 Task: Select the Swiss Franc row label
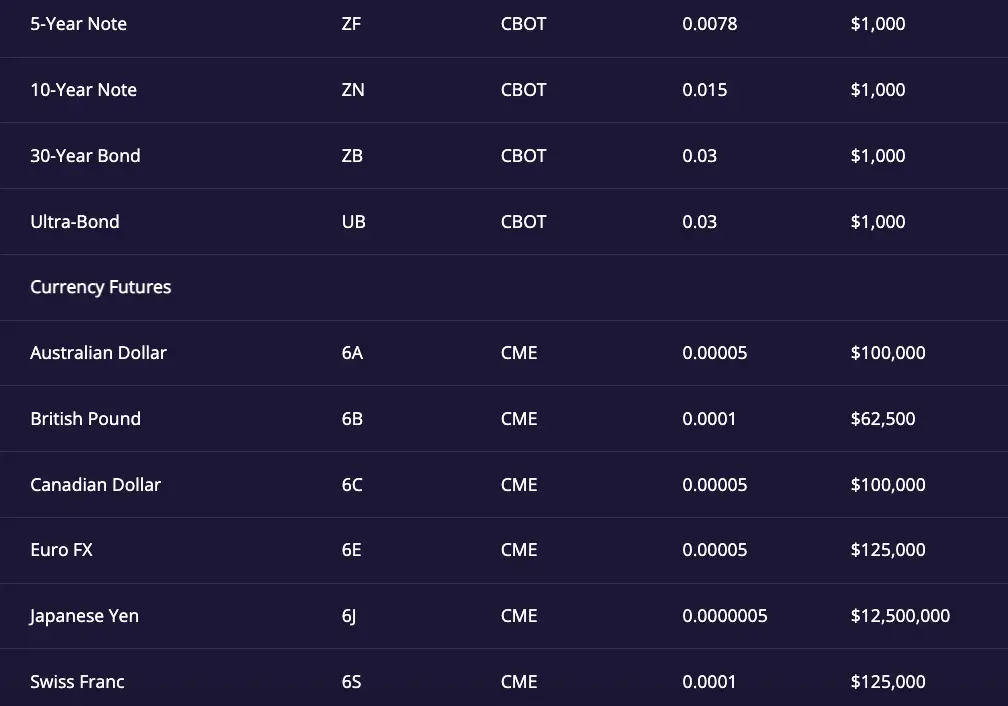tap(77, 682)
